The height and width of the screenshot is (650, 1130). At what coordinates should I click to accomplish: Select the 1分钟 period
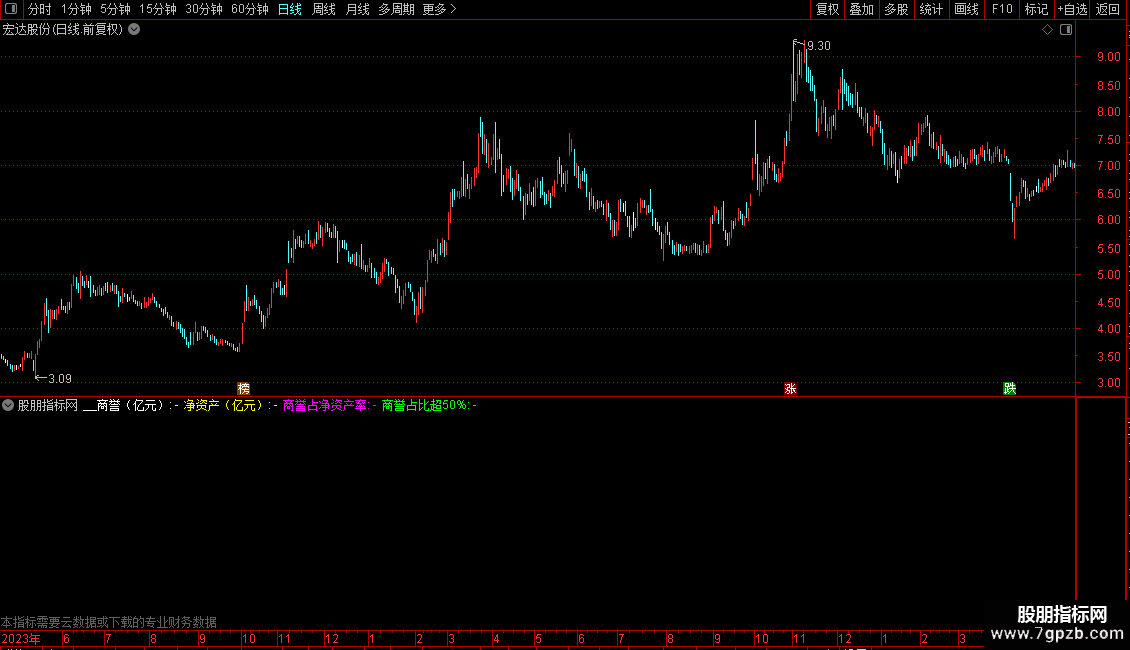point(76,9)
